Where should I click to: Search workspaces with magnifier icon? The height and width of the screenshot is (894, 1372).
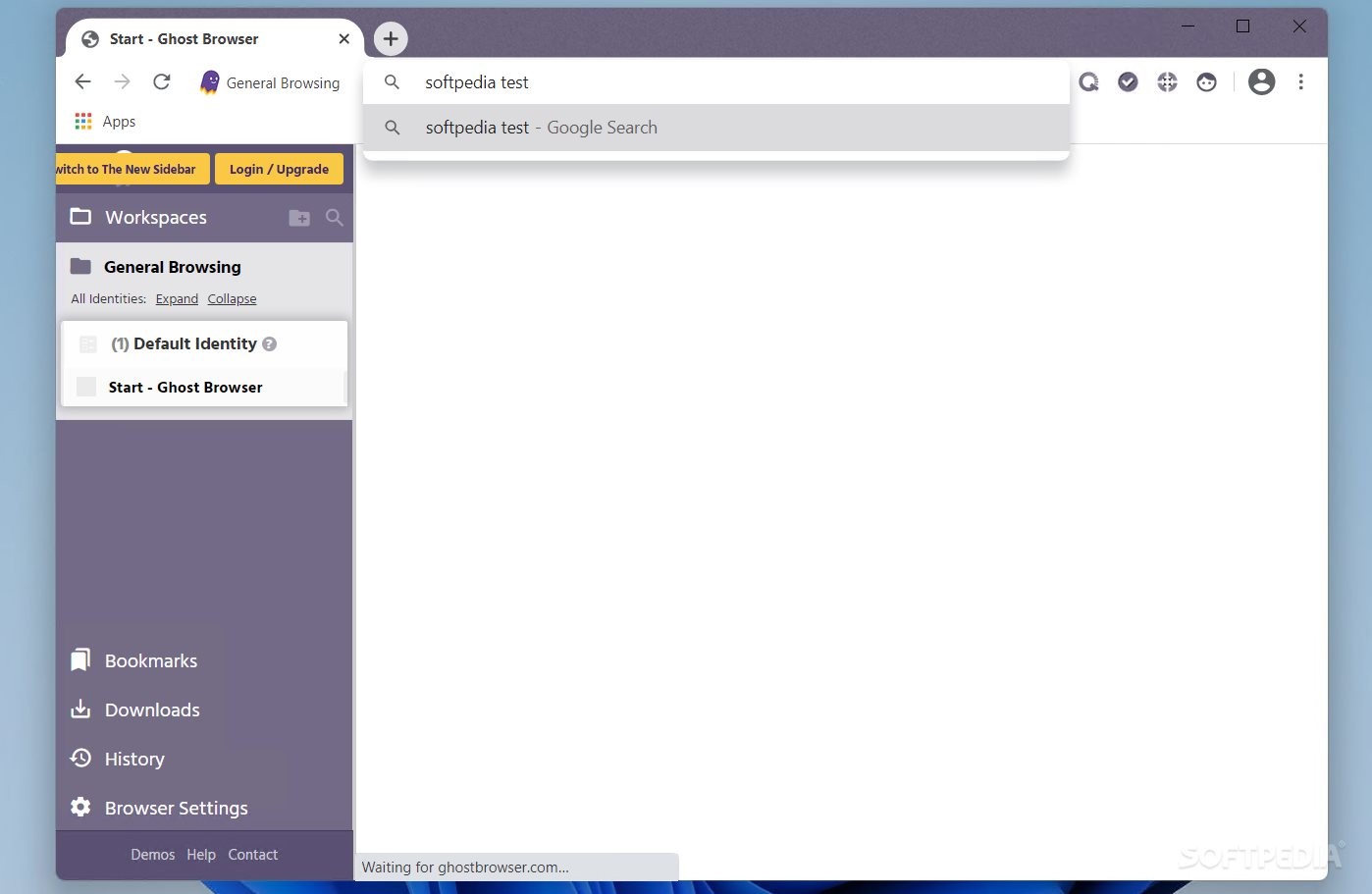pyautogui.click(x=334, y=218)
